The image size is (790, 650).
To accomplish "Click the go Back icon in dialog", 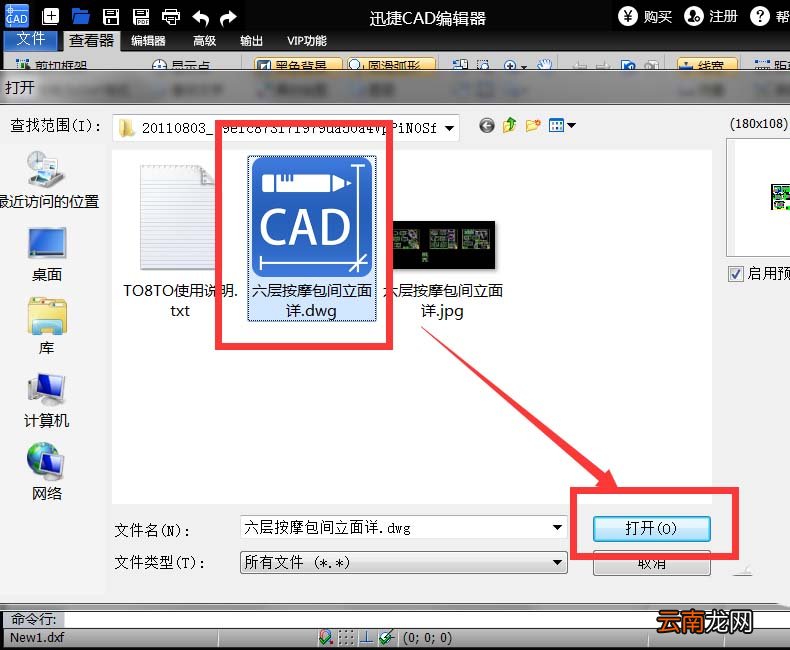I will tap(487, 125).
